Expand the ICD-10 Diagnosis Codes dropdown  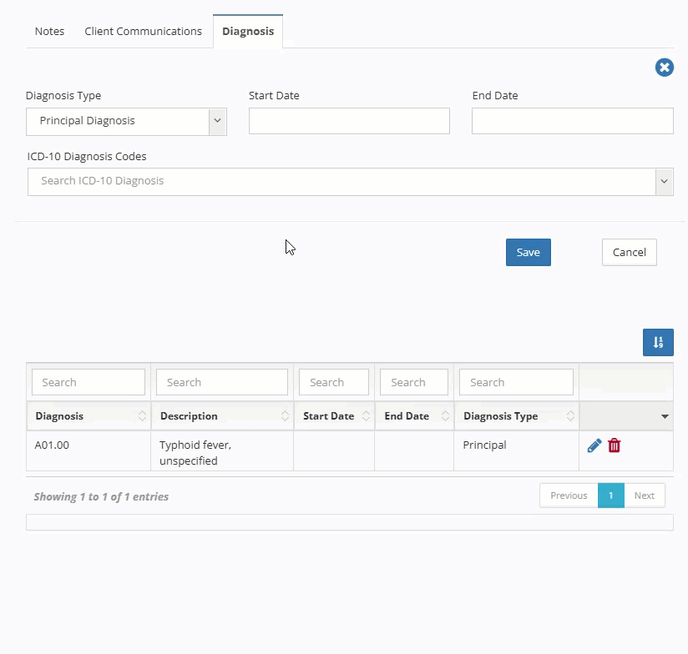664,182
